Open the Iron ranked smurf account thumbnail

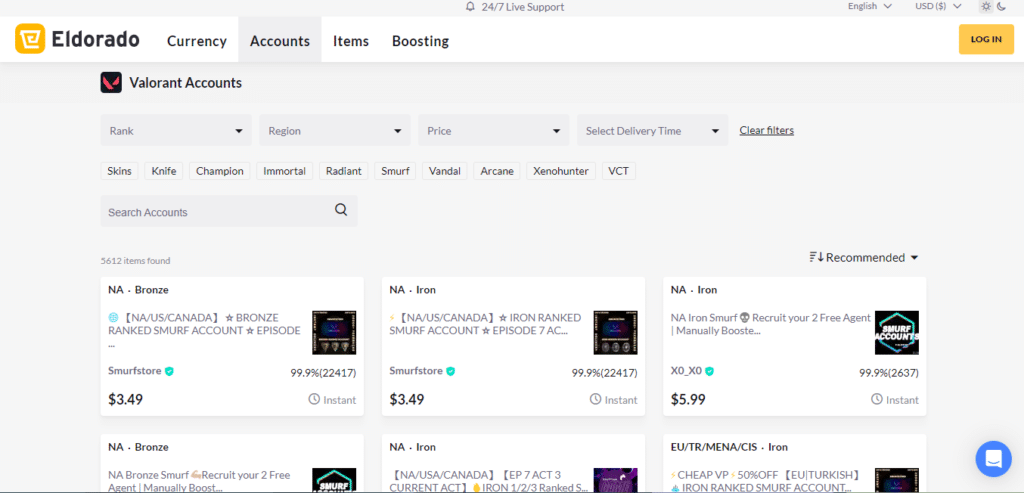coord(615,332)
